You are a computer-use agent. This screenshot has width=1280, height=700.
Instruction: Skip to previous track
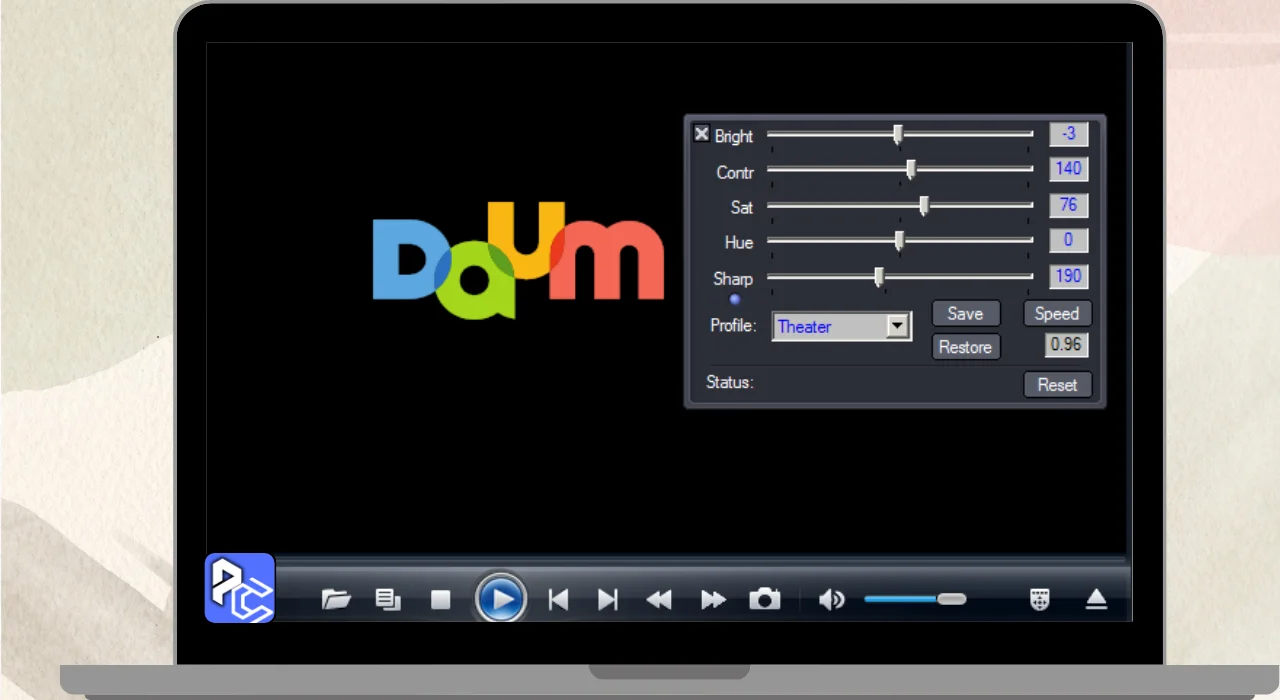[558, 599]
